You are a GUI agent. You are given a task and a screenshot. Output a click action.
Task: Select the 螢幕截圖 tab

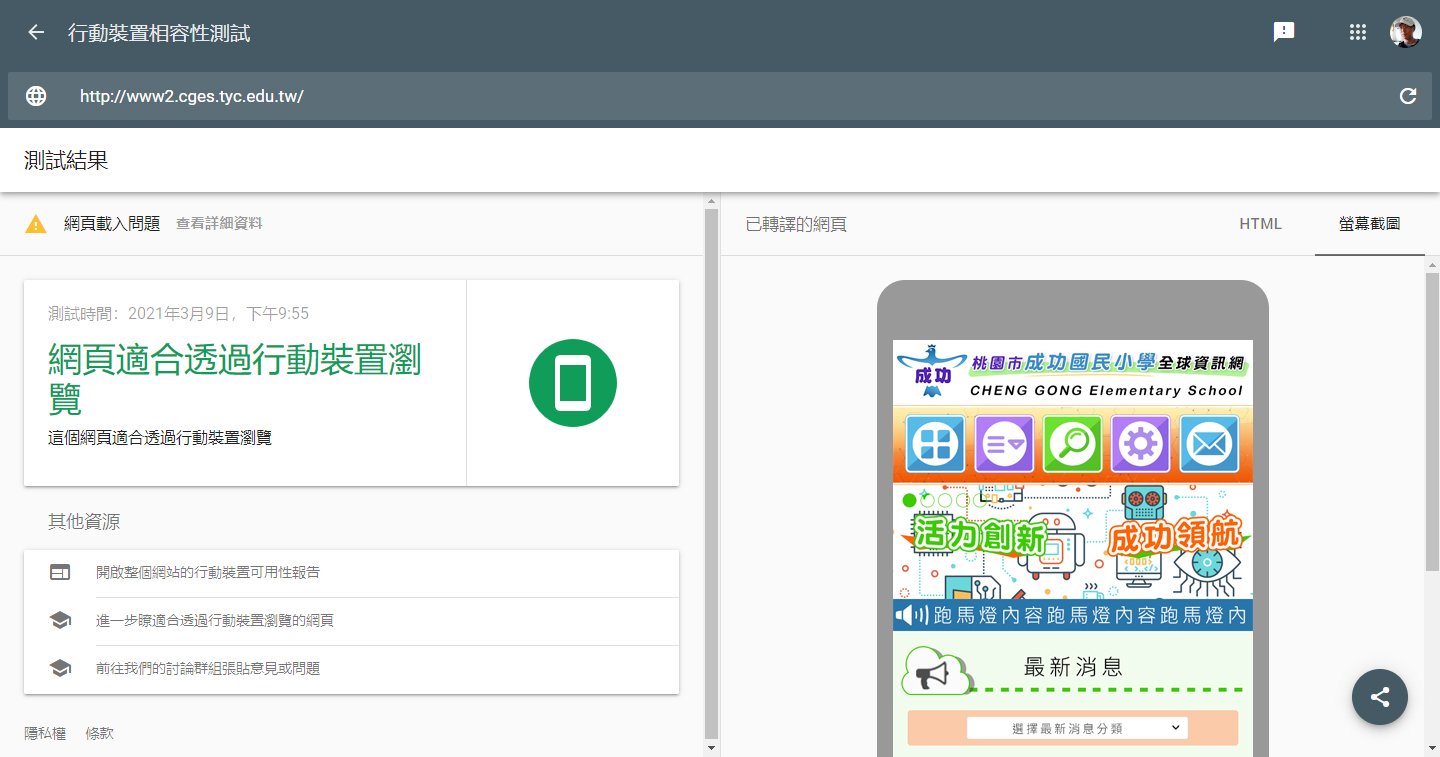coord(1369,224)
